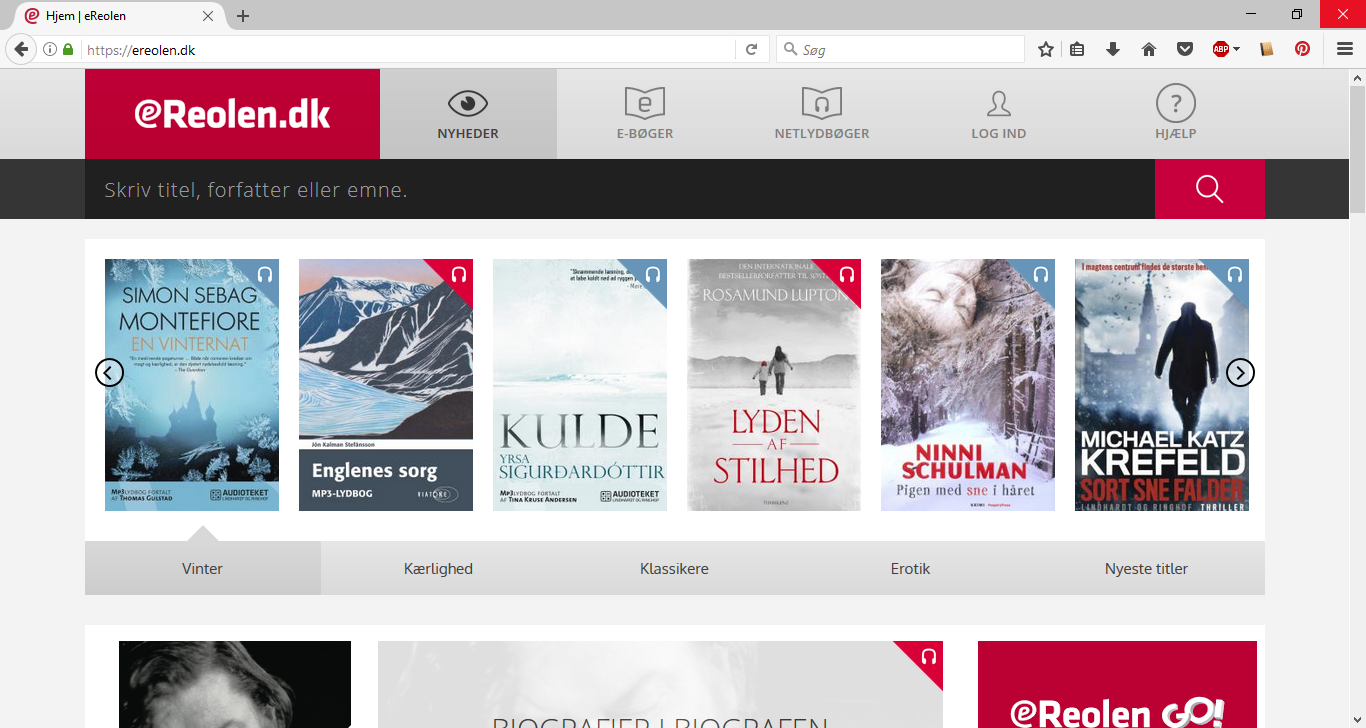Viewport: 1366px width, 728px height.
Task: Open the Log ind page
Action: click(999, 114)
